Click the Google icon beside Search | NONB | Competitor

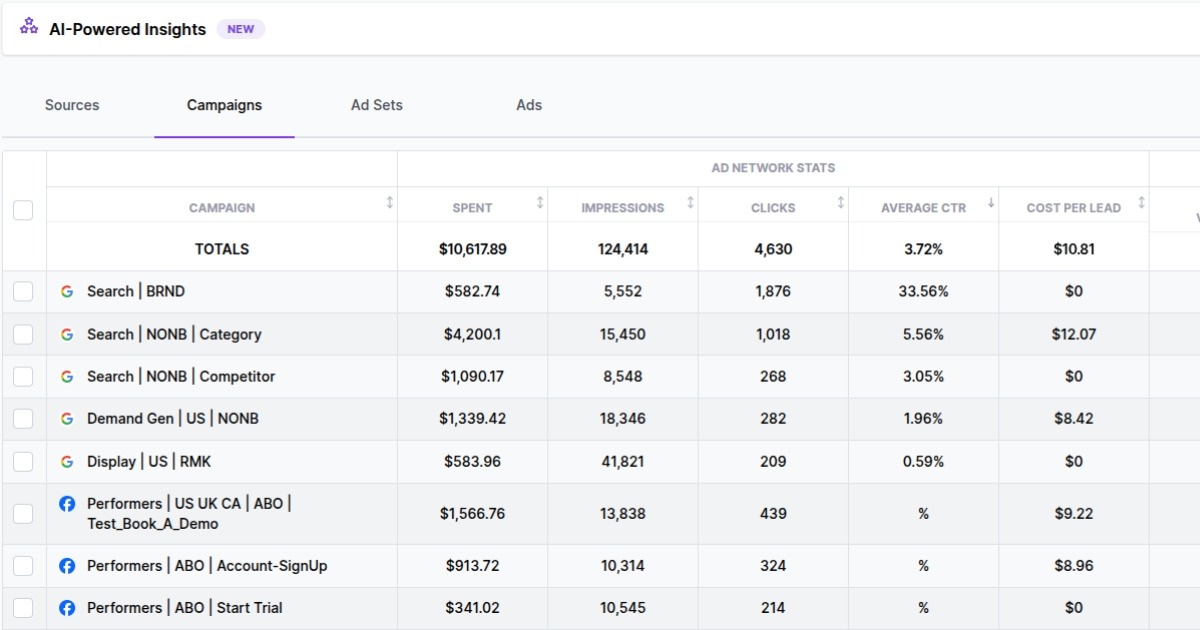[67, 377]
